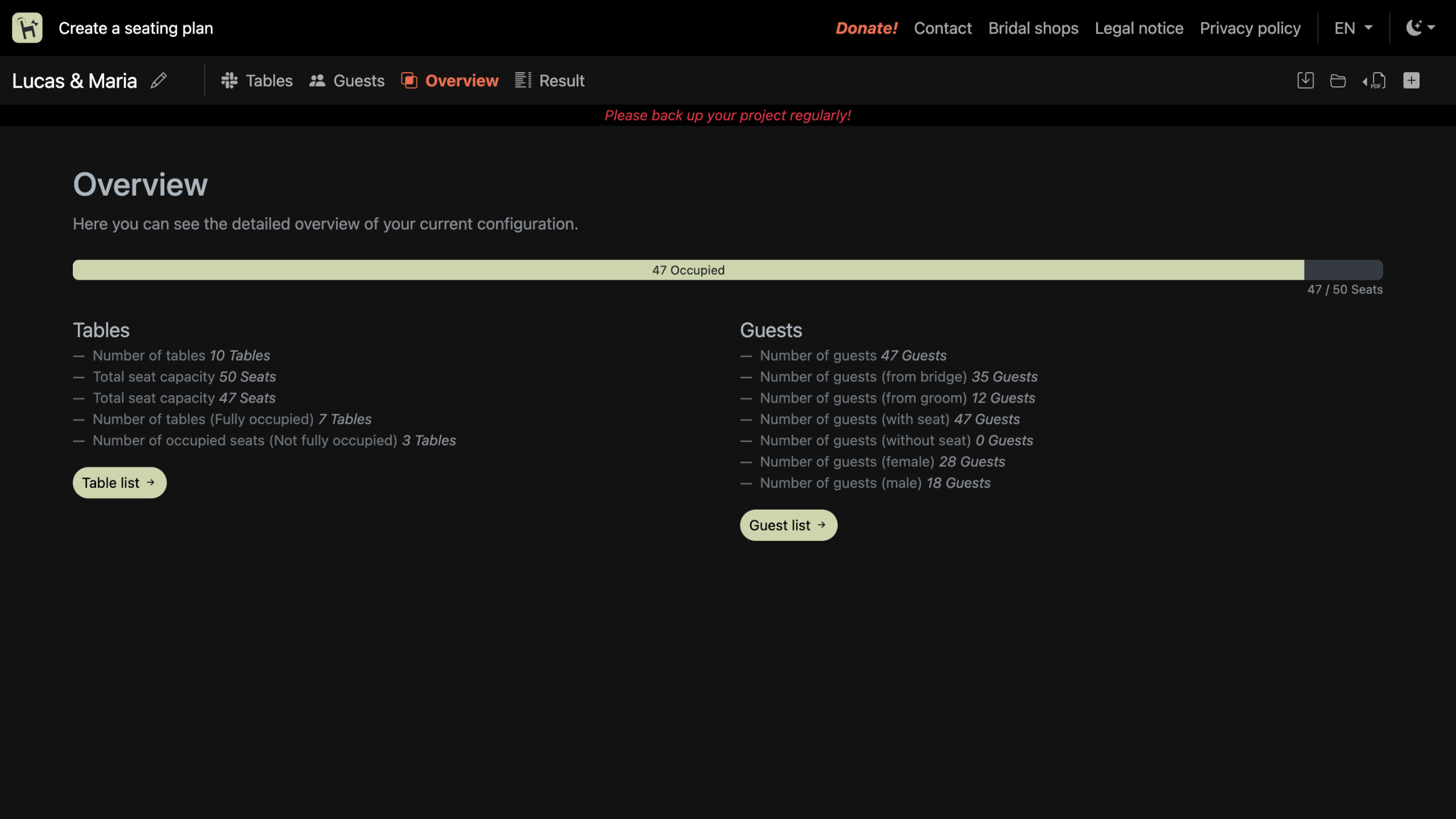Click the Lucas & Maria project title
The width and height of the screenshot is (1456, 819).
(x=75, y=80)
